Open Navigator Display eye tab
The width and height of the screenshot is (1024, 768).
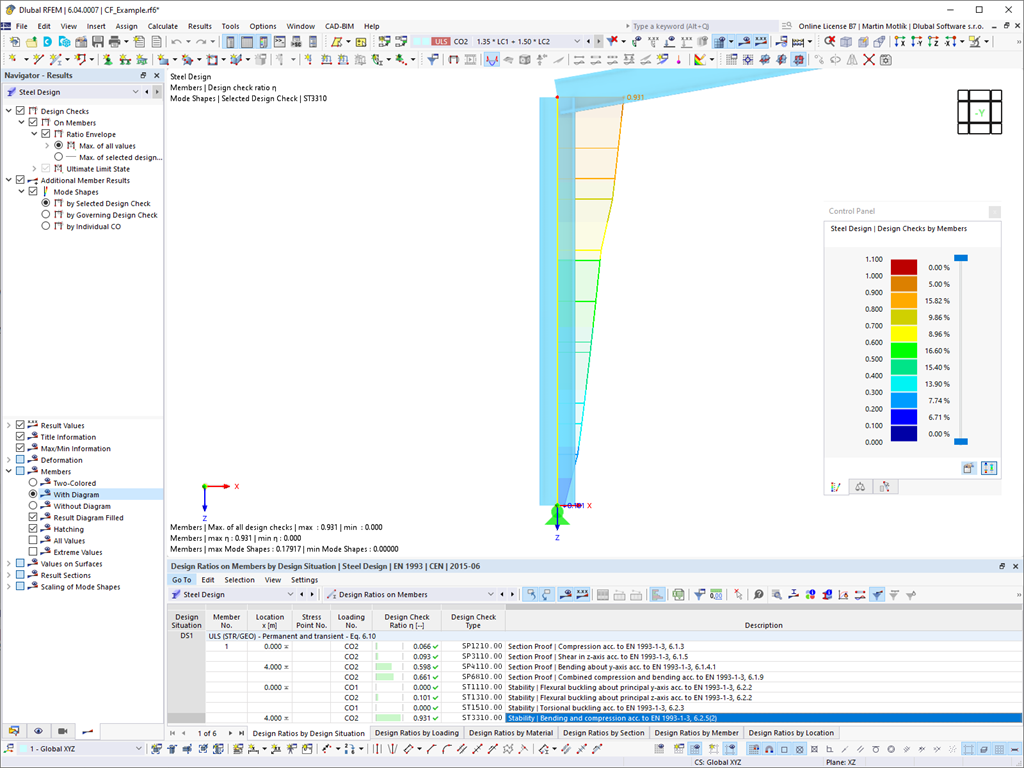click(39, 731)
